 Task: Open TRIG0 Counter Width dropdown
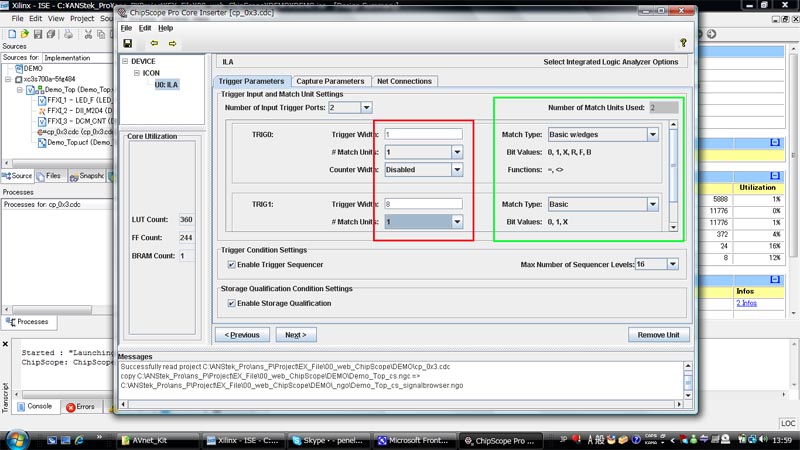(x=457, y=170)
